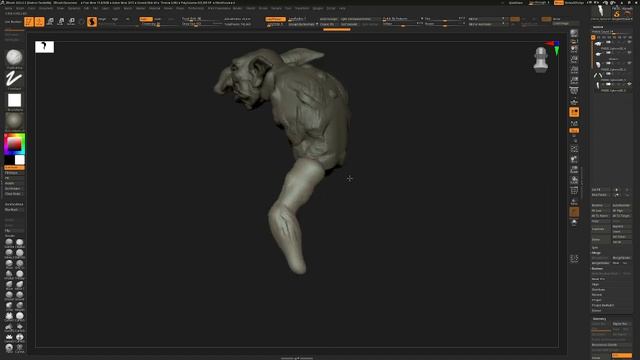640x360 pixels.
Task: Click the large orange S icon in top shelf
Action: [x=92, y=22]
